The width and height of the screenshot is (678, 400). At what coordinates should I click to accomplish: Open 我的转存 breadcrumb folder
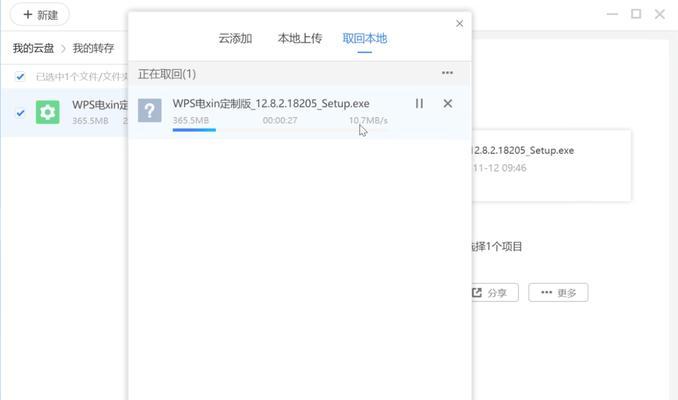coord(93,48)
